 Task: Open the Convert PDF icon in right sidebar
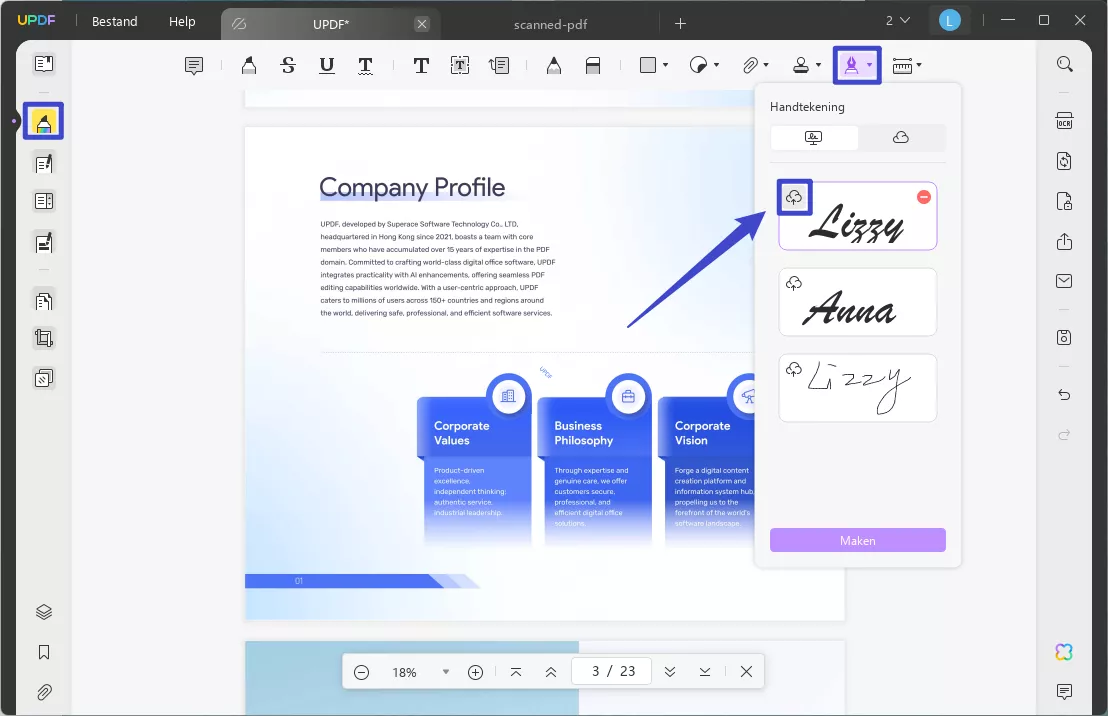pyautogui.click(x=1064, y=161)
